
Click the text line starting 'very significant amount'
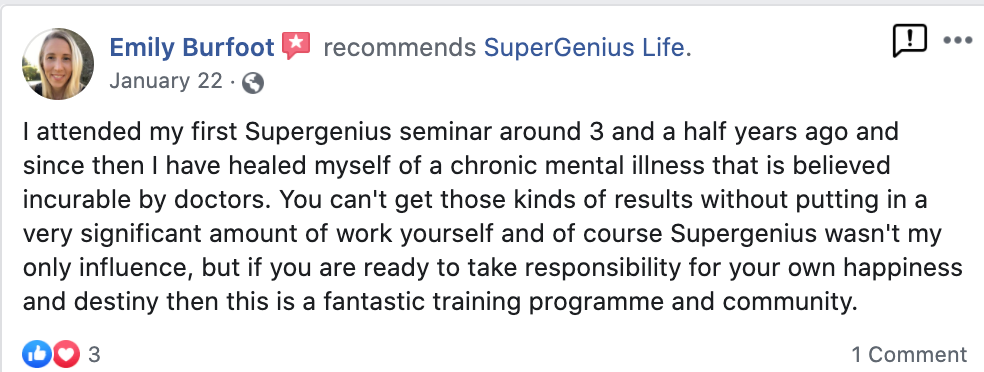(x=483, y=234)
